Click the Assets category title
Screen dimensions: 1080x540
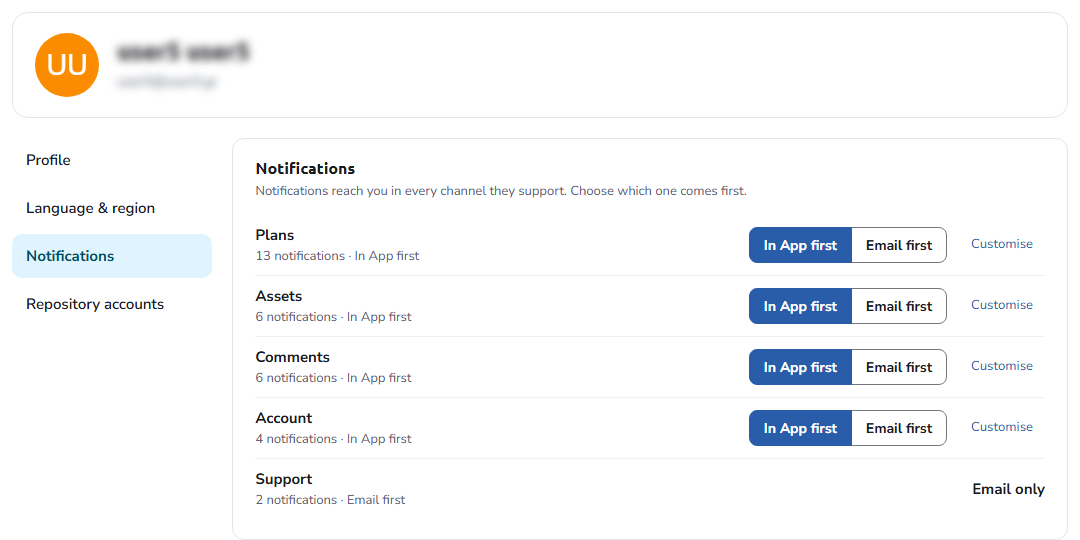[279, 296]
